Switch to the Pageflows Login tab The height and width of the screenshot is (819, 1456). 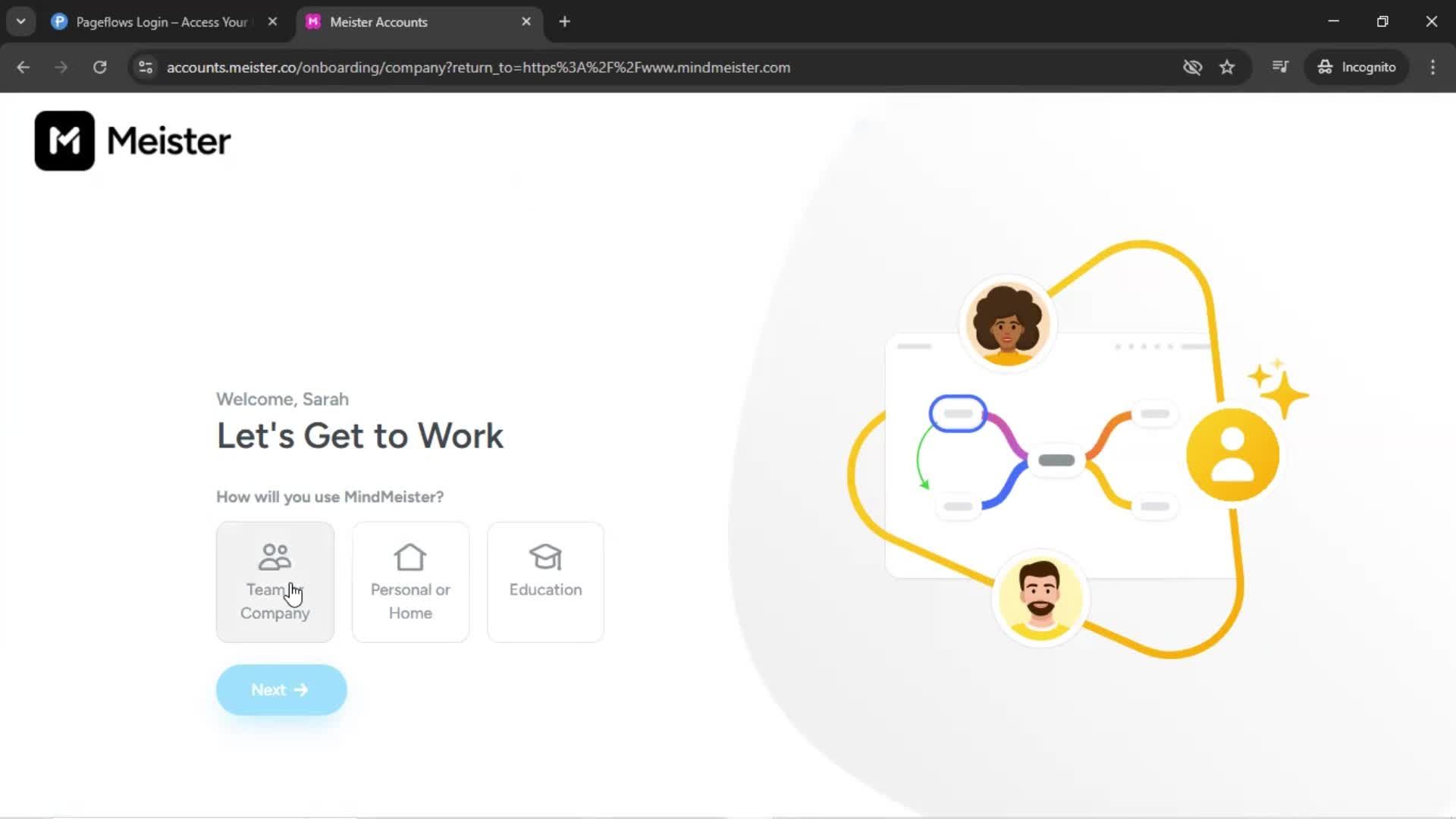coord(162,22)
